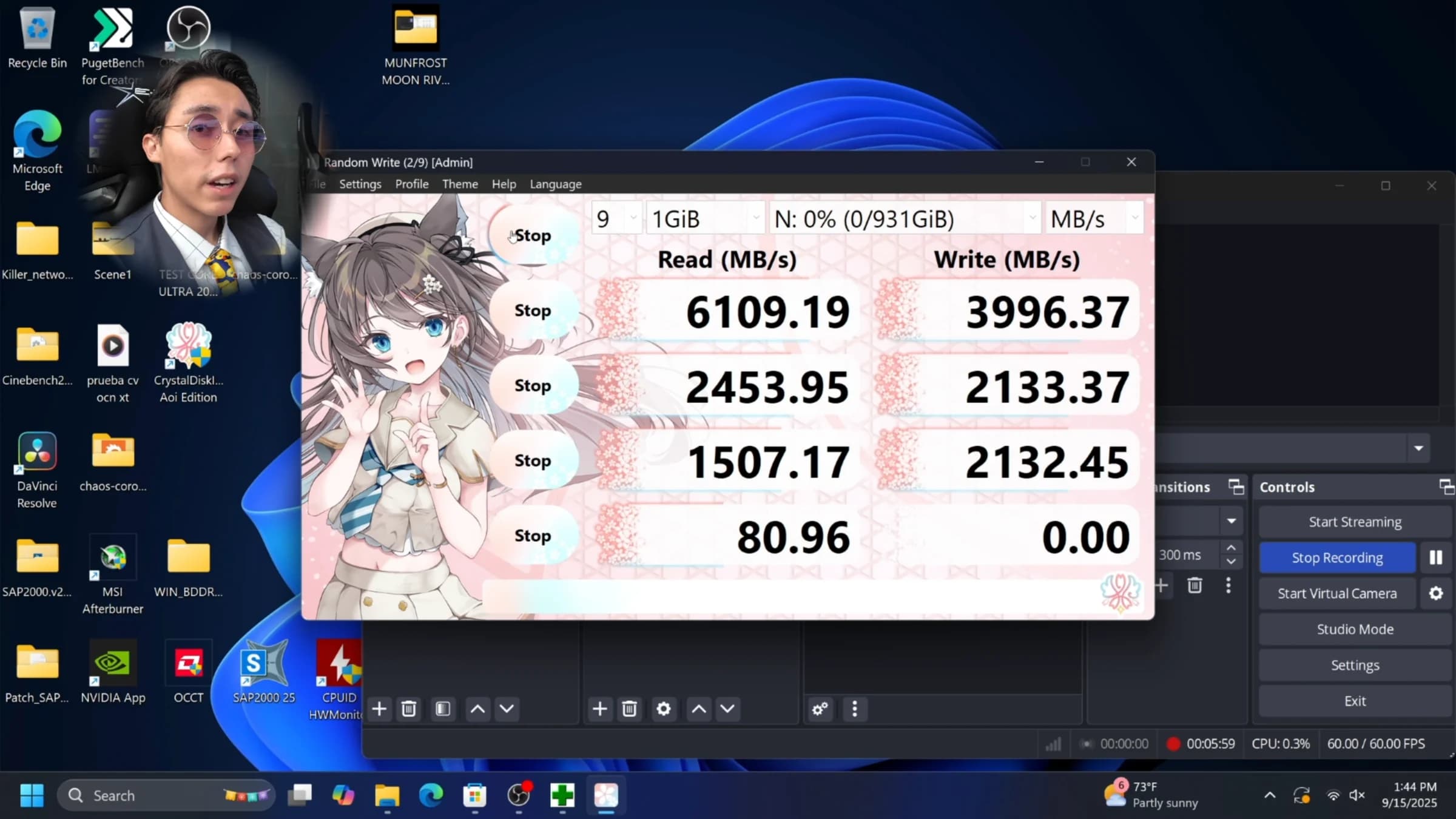Image resolution: width=1456 pixels, height=819 pixels.
Task: Open Language menu in CrystalDiskMark
Action: pos(556,184)
